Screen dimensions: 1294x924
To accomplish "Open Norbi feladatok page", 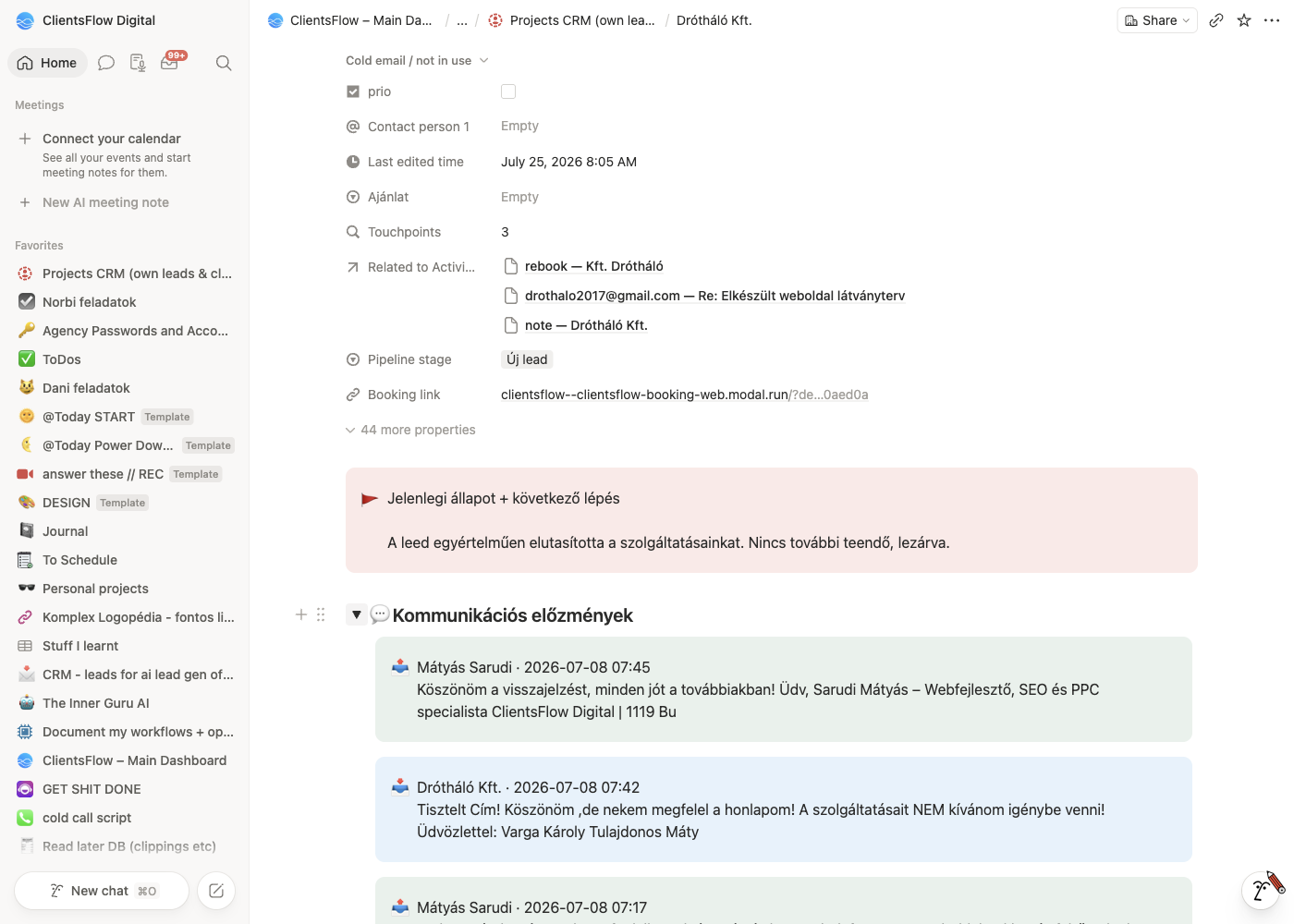I will 125,302.
